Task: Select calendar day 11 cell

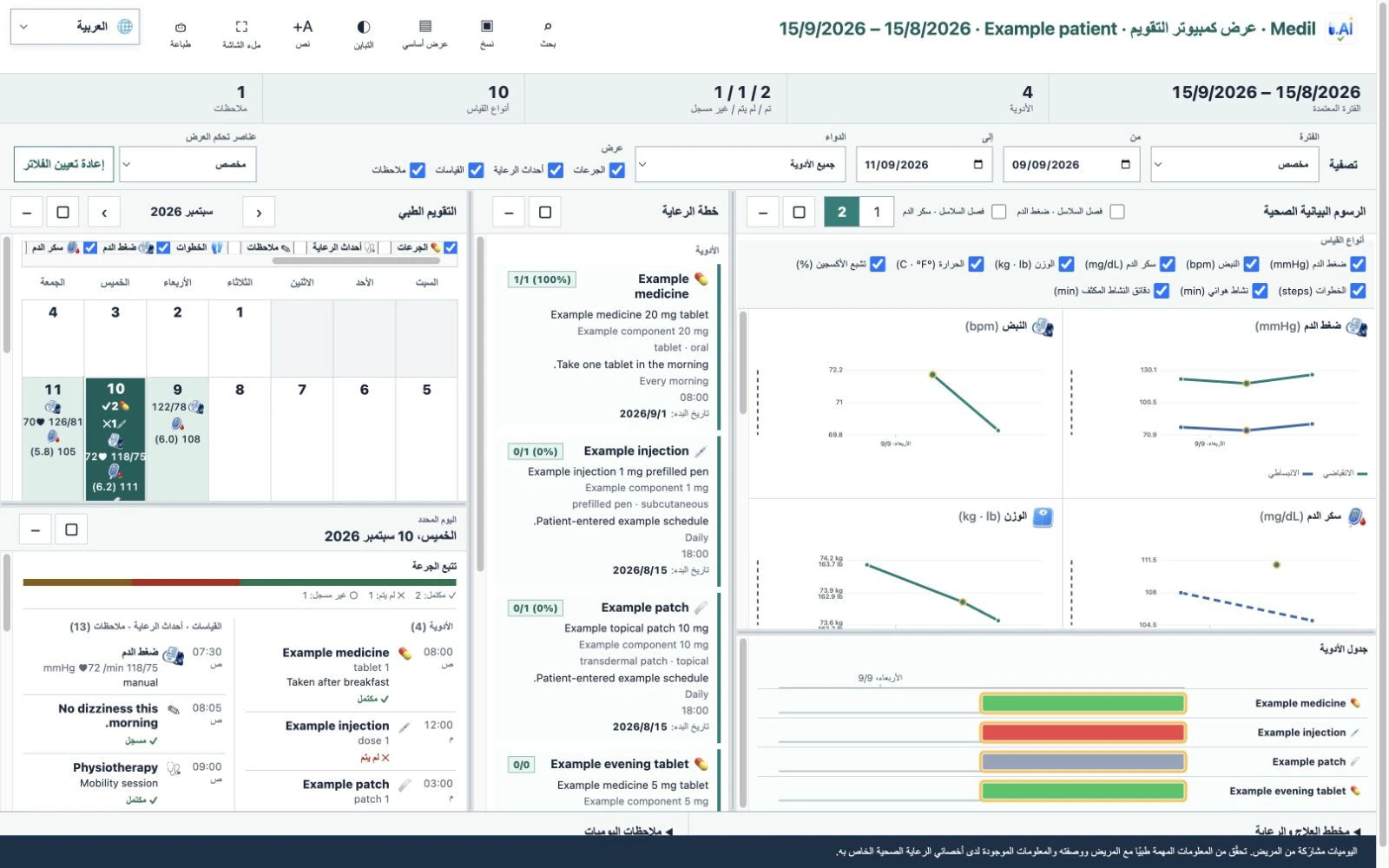Action: (x=53, y=438)
